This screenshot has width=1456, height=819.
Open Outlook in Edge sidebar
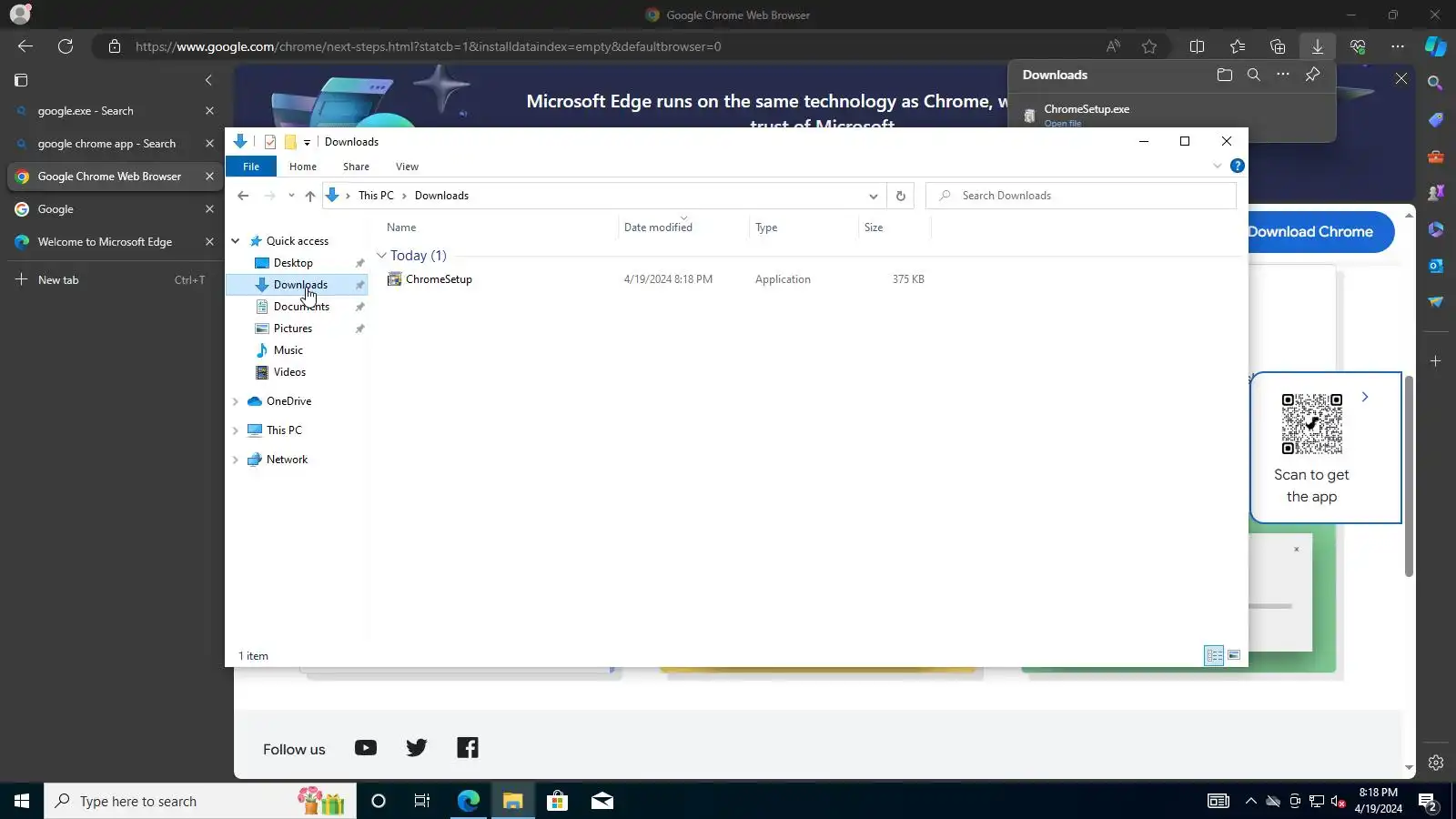(x=1436, y=266)
